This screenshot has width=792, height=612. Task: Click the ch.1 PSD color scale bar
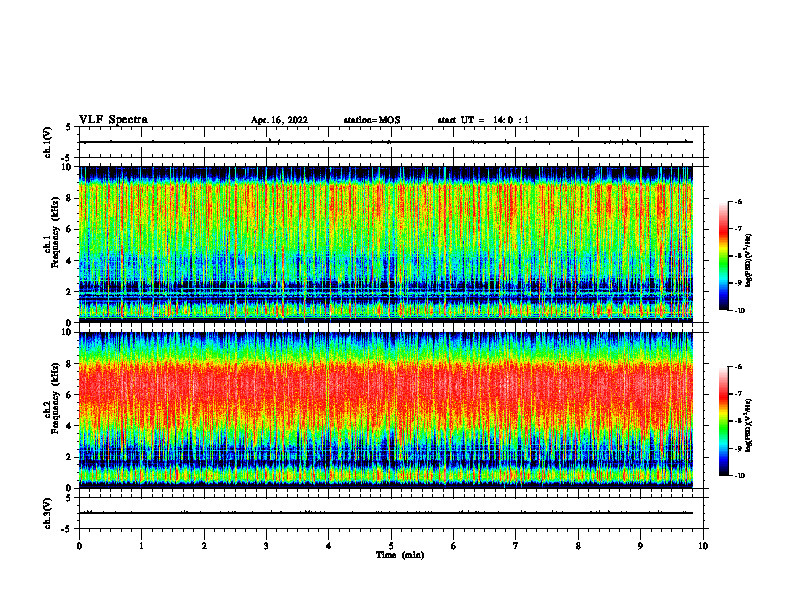(724, 256)
